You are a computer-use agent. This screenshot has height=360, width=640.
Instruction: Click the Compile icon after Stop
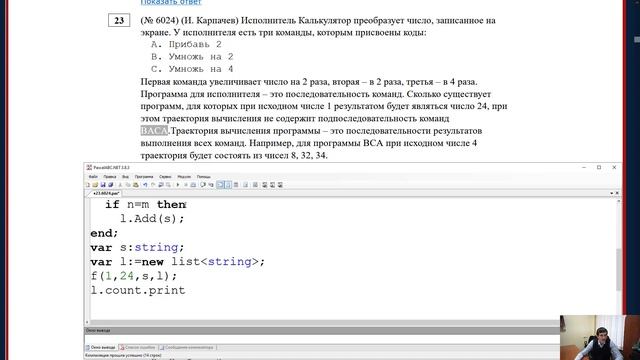(x=193, y=185)
